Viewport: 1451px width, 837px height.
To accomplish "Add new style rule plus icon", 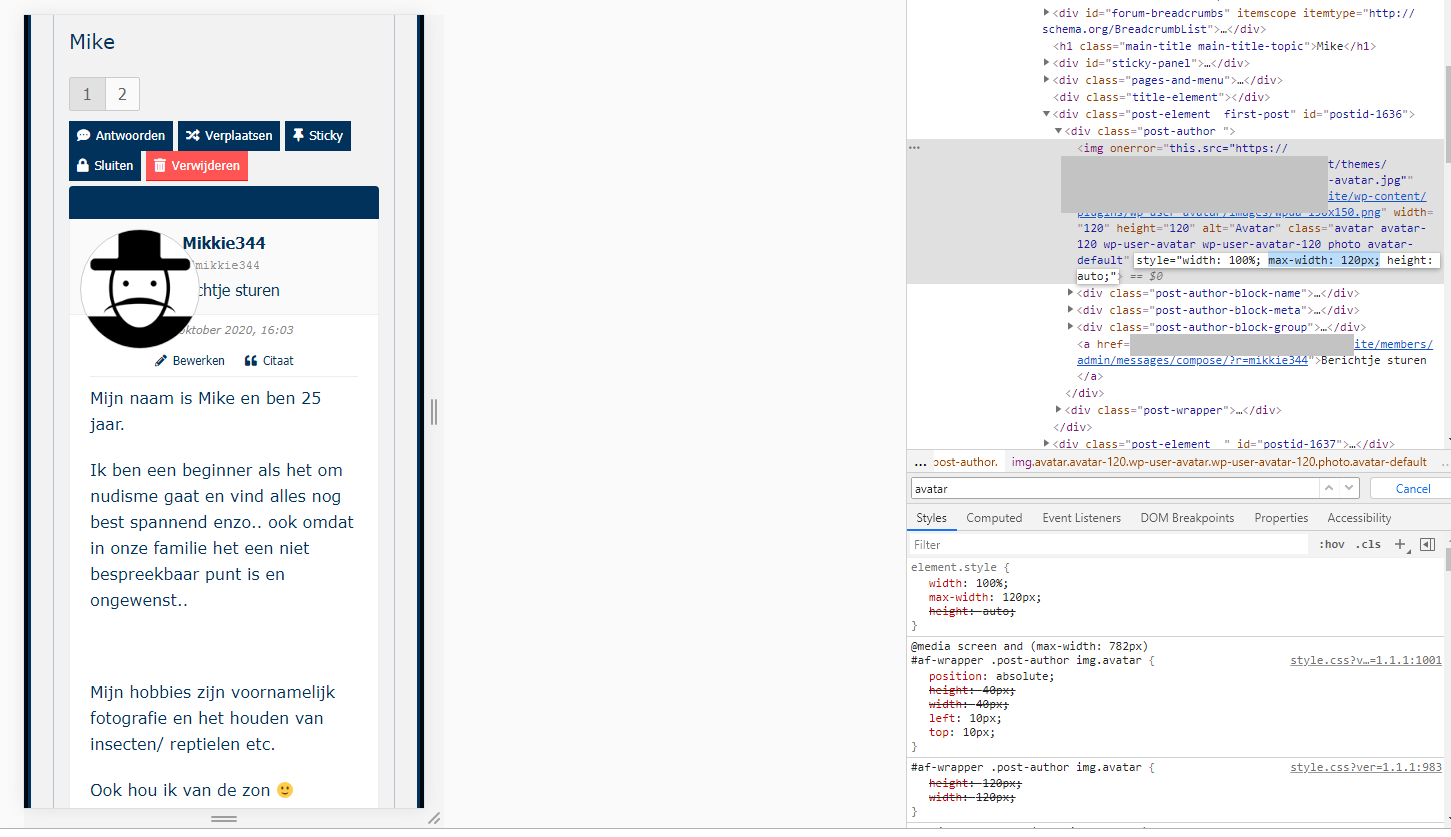I will (1400, 545).
